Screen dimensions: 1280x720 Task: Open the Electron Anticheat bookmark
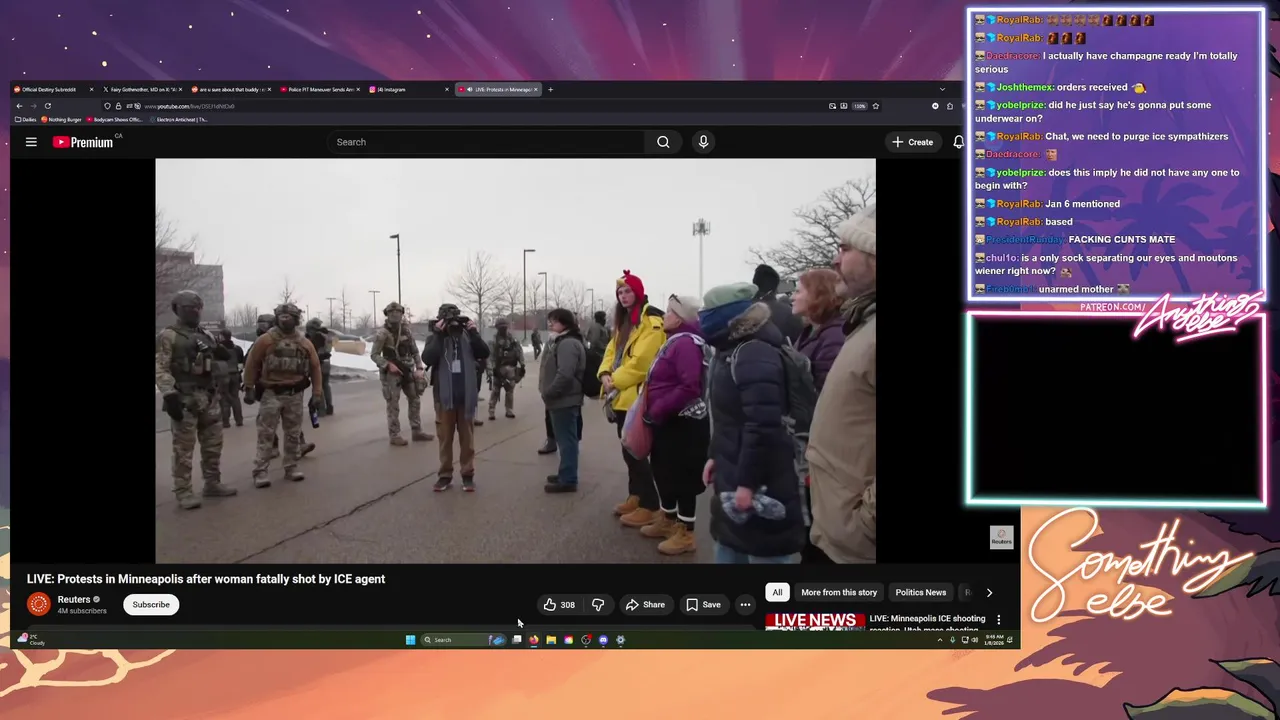point(179,119)
